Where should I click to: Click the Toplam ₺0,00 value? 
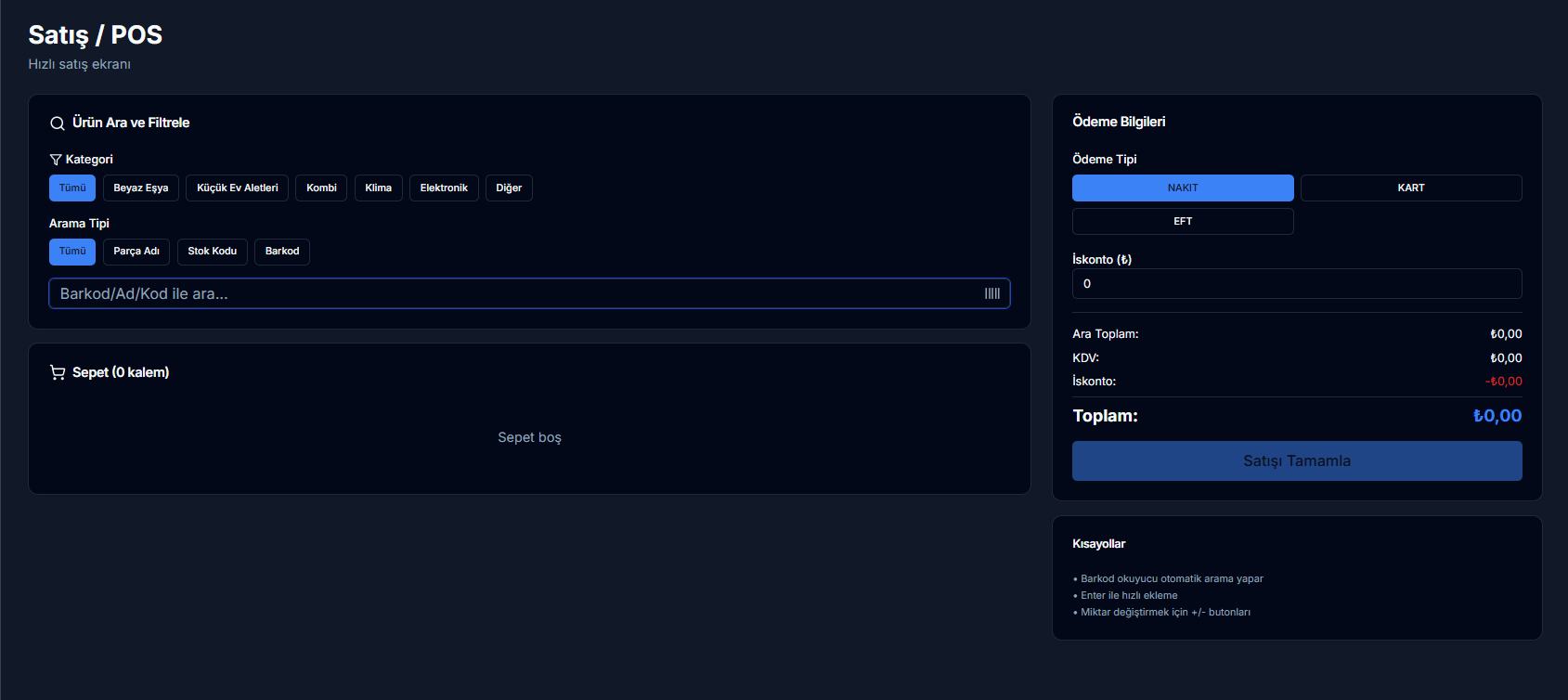1497,416
